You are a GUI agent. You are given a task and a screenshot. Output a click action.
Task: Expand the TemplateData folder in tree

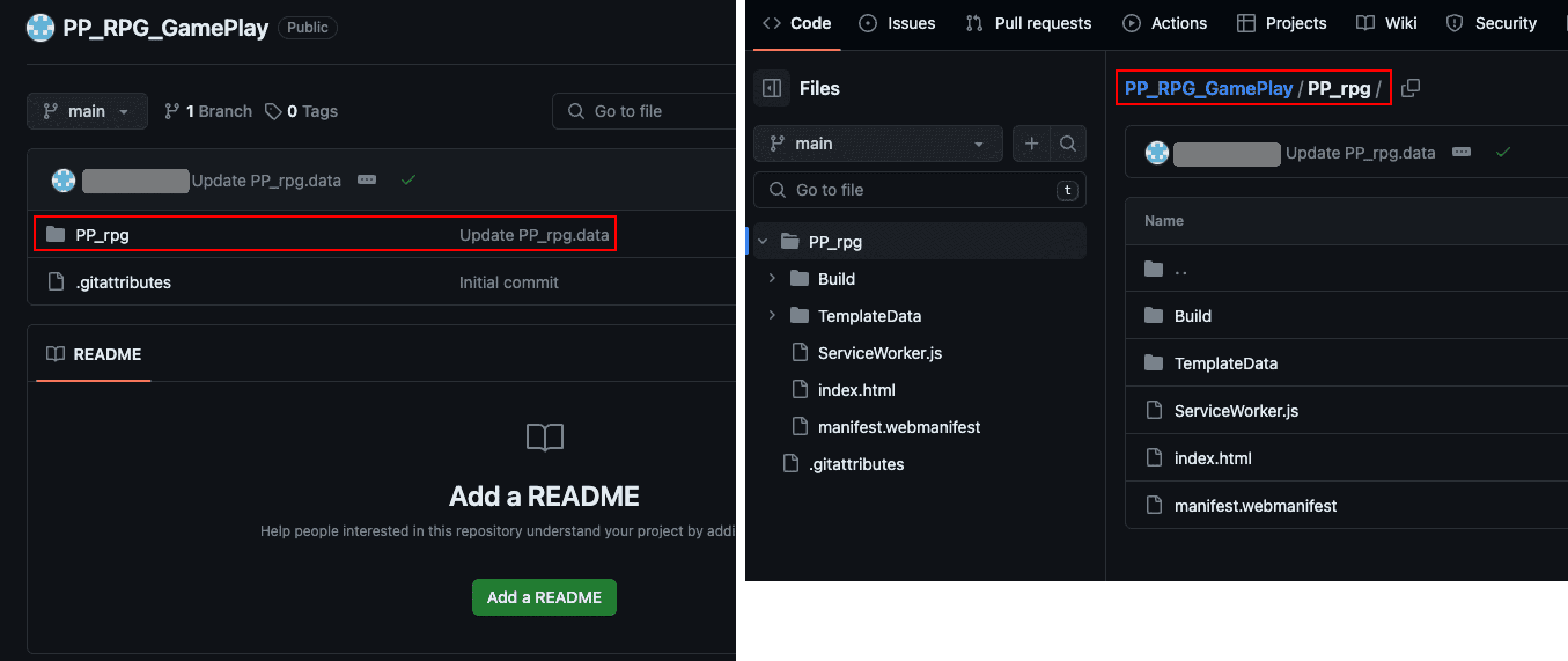pyautogui.click(x=772, y=315)
